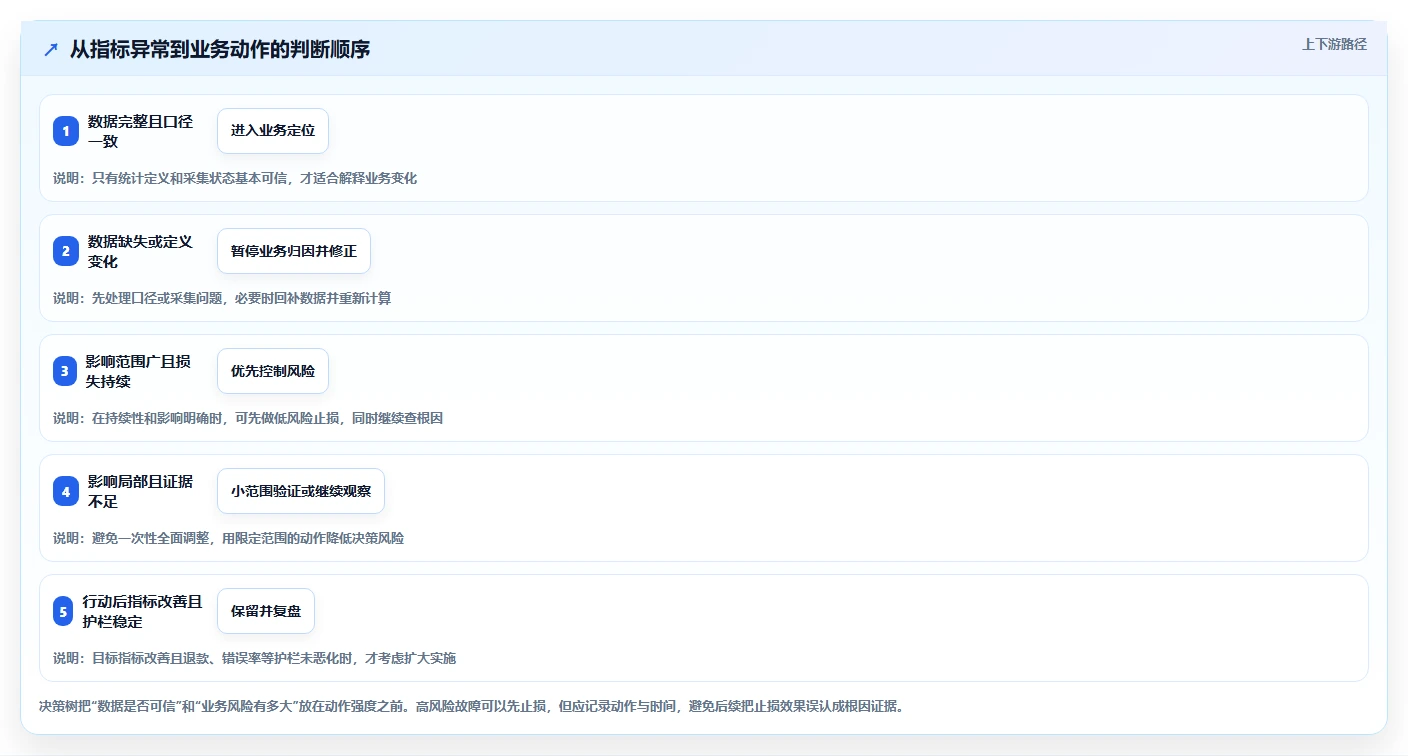
Task: Click the 暂停业务归因并修正 button
Action: tap(294, 251)
